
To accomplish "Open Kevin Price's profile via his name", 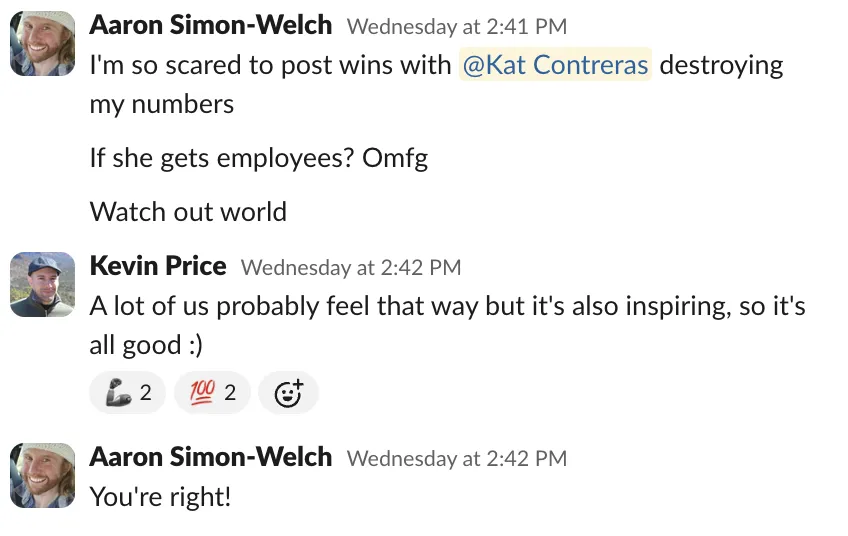I will click(158, 266).
